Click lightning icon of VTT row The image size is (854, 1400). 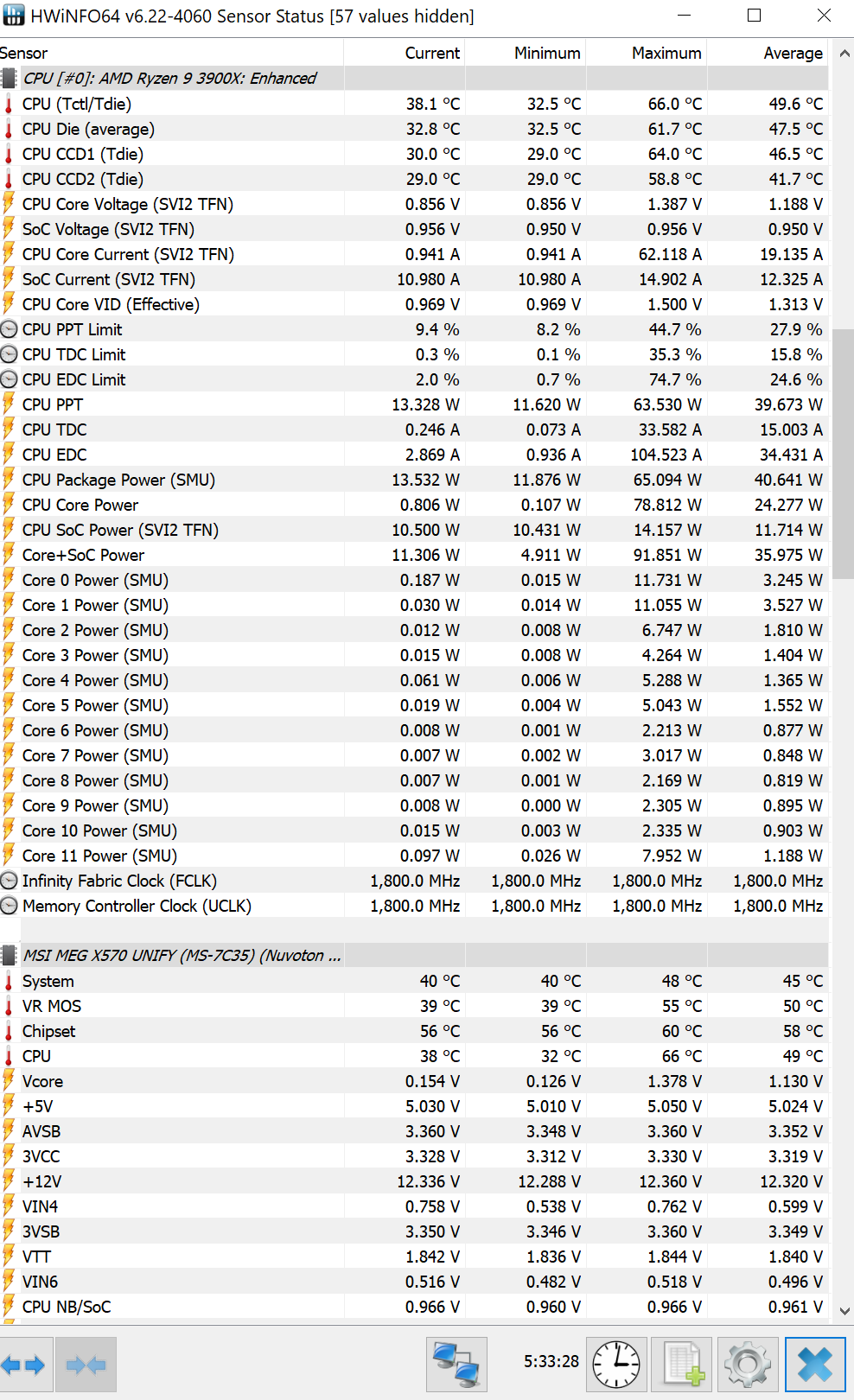[x=9, y=1257]
